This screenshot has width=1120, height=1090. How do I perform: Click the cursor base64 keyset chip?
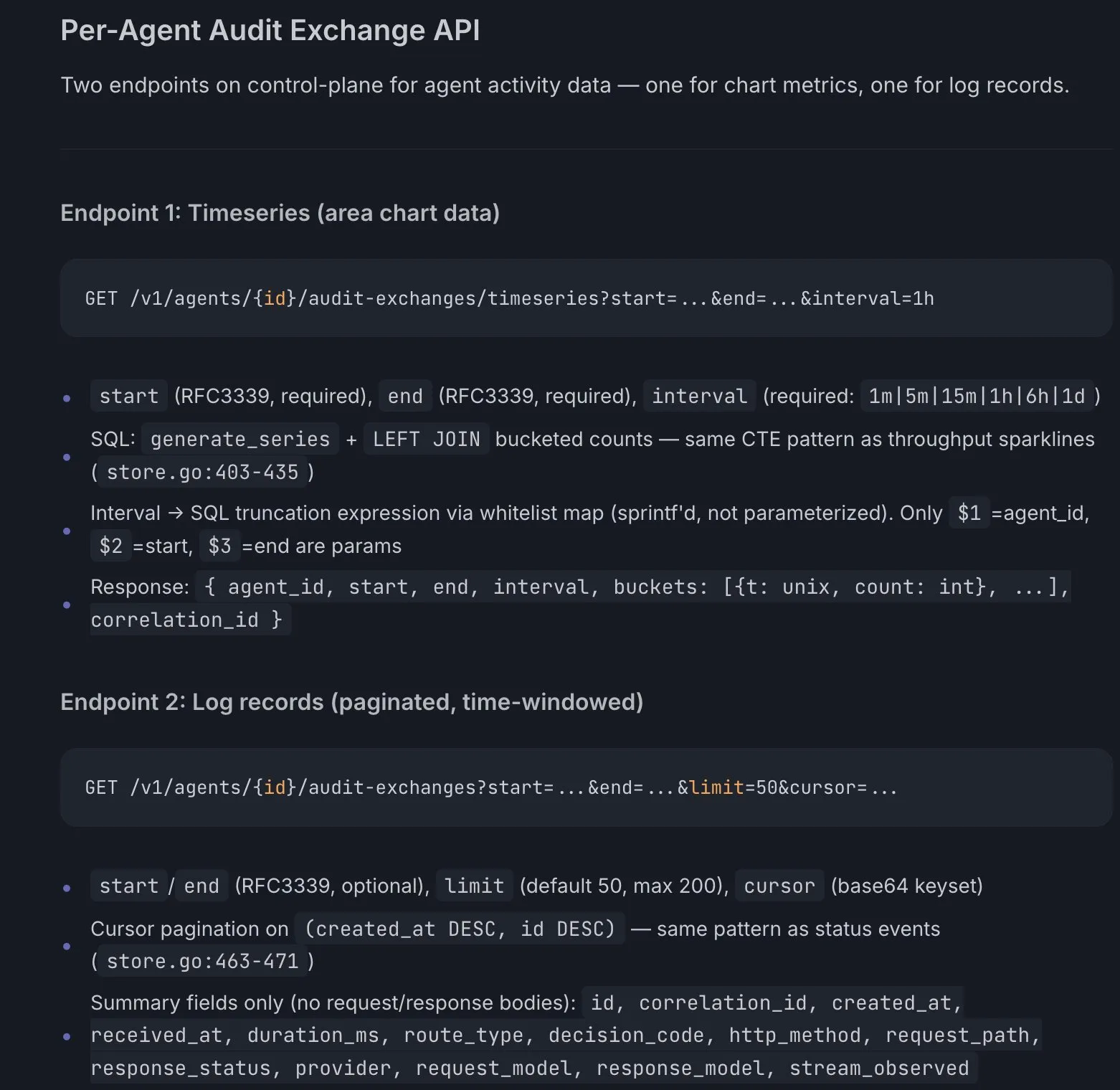tap(779, 886)
